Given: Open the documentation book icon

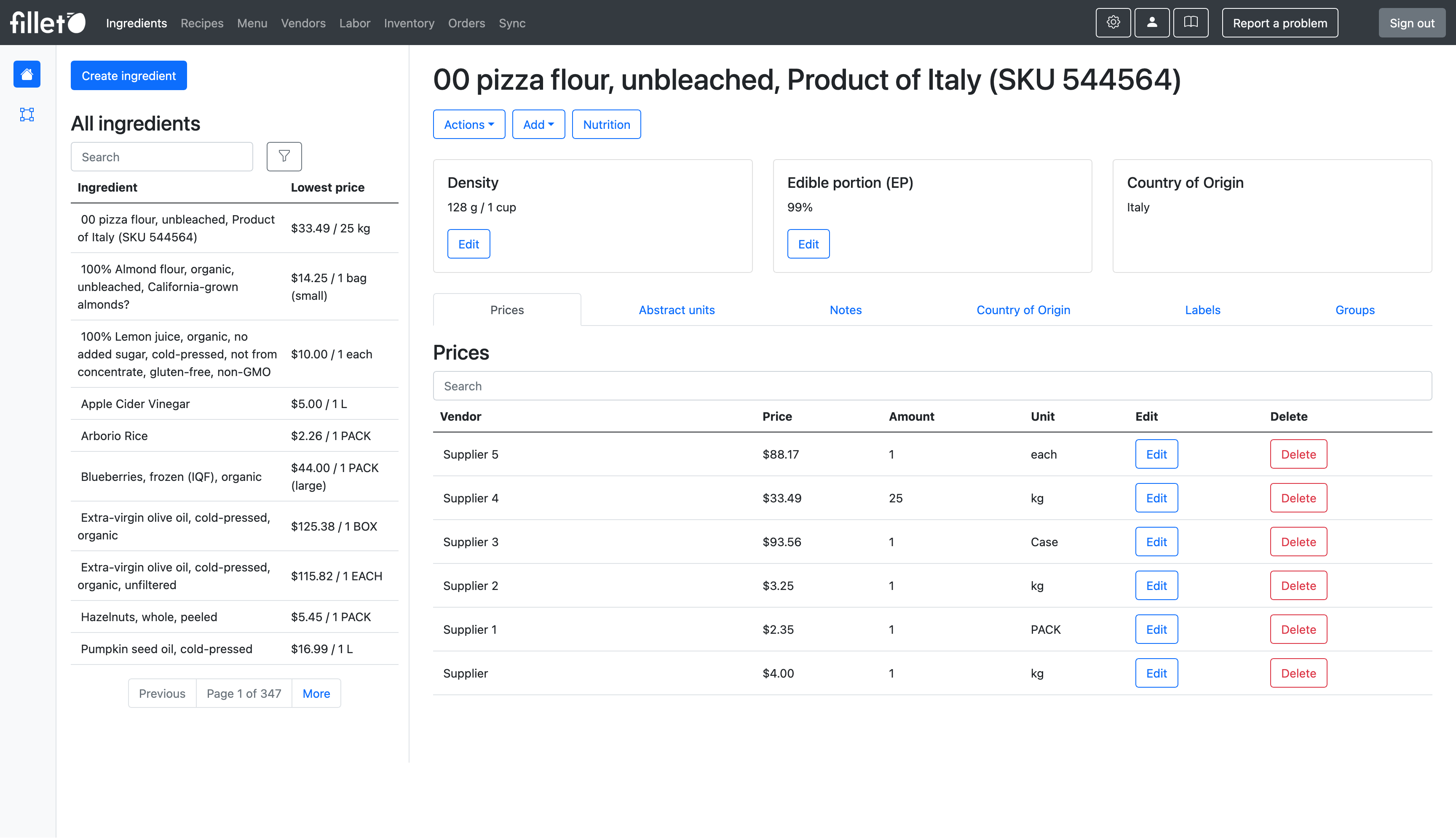Looking at the screenshot, I should tap(1190, 22).
